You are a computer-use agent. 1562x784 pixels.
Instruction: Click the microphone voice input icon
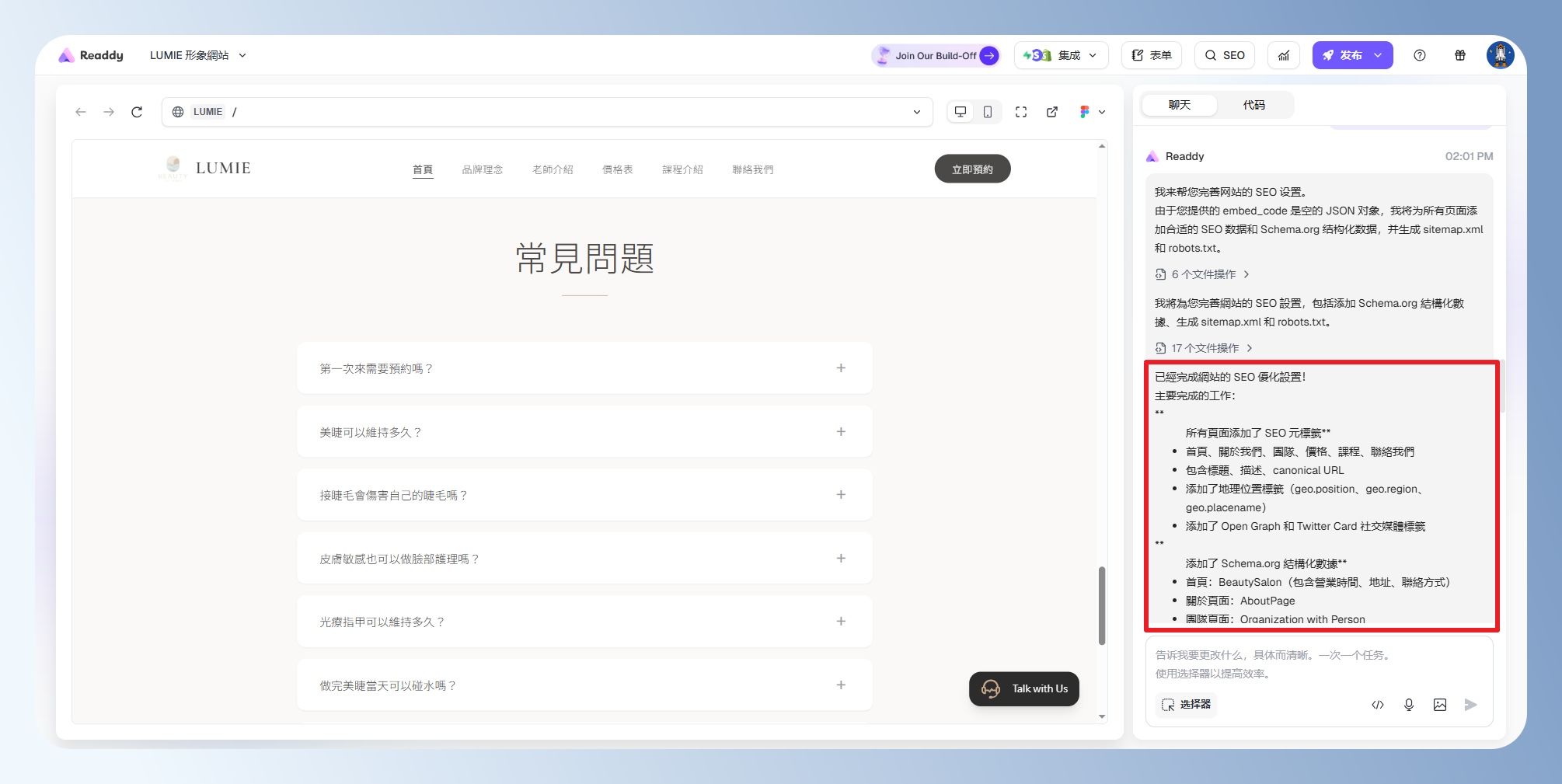click(1409, 705)
